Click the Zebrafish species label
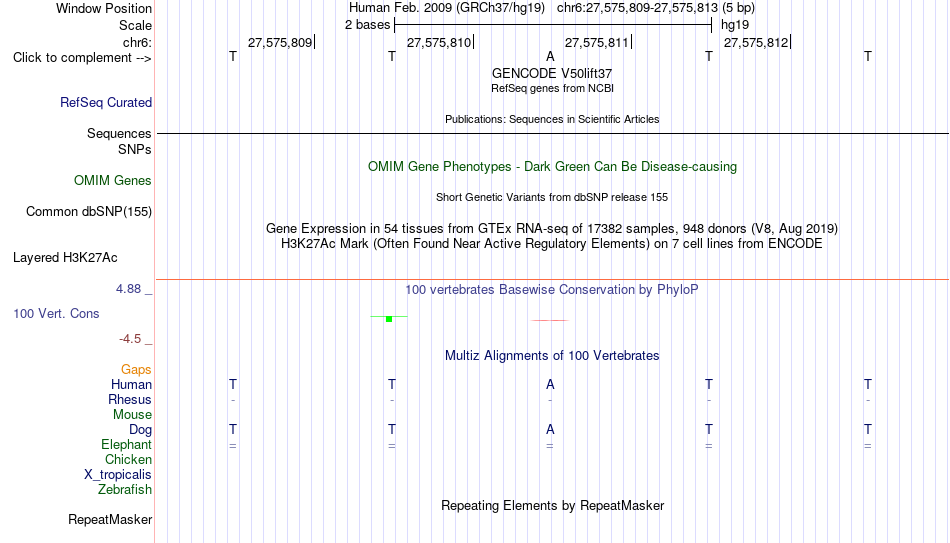Viewport: 950px width, 543px height. tap(125, 490)
